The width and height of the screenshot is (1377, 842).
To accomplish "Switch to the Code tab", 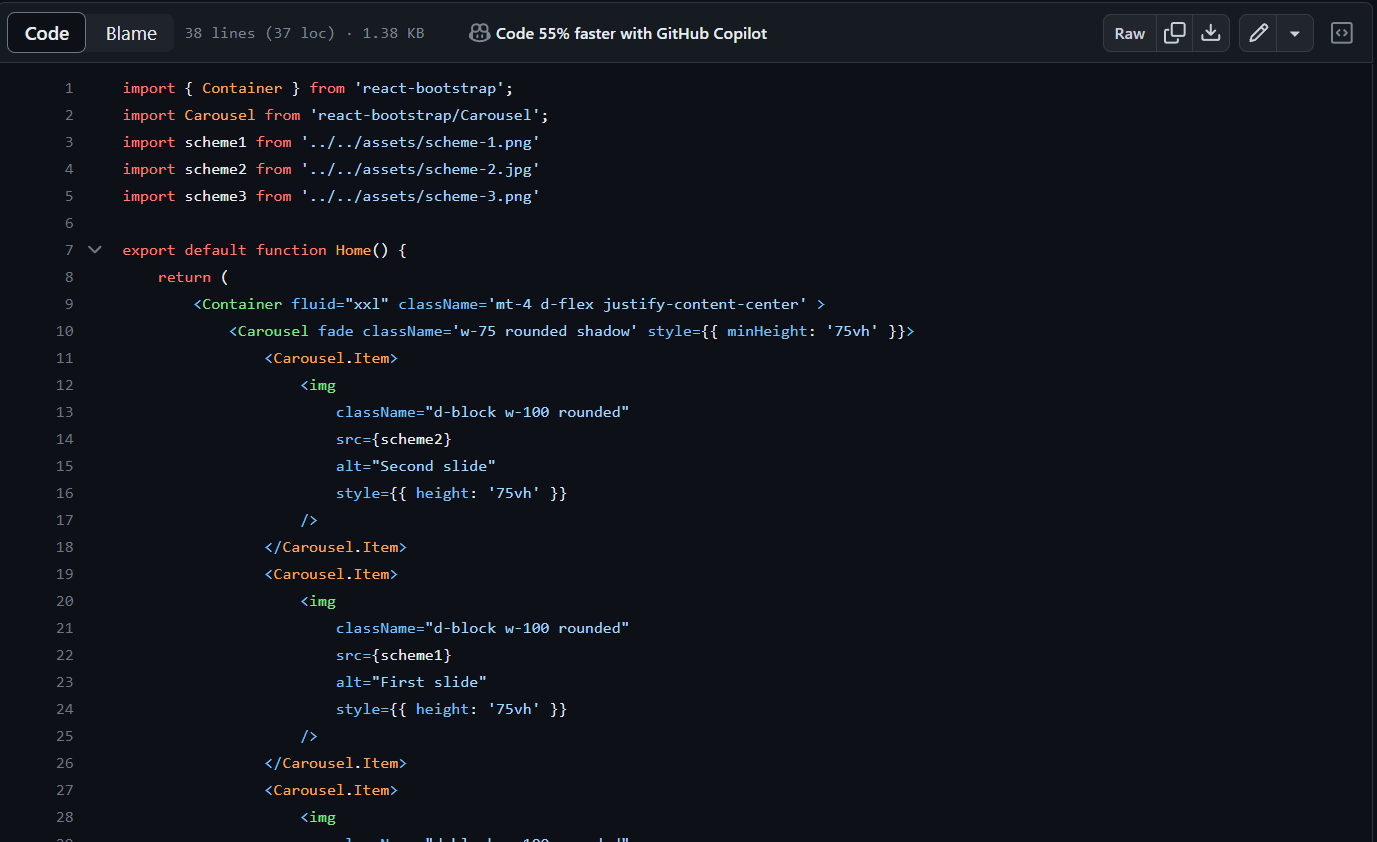I will pyautogui.click(x=47, y=33).
